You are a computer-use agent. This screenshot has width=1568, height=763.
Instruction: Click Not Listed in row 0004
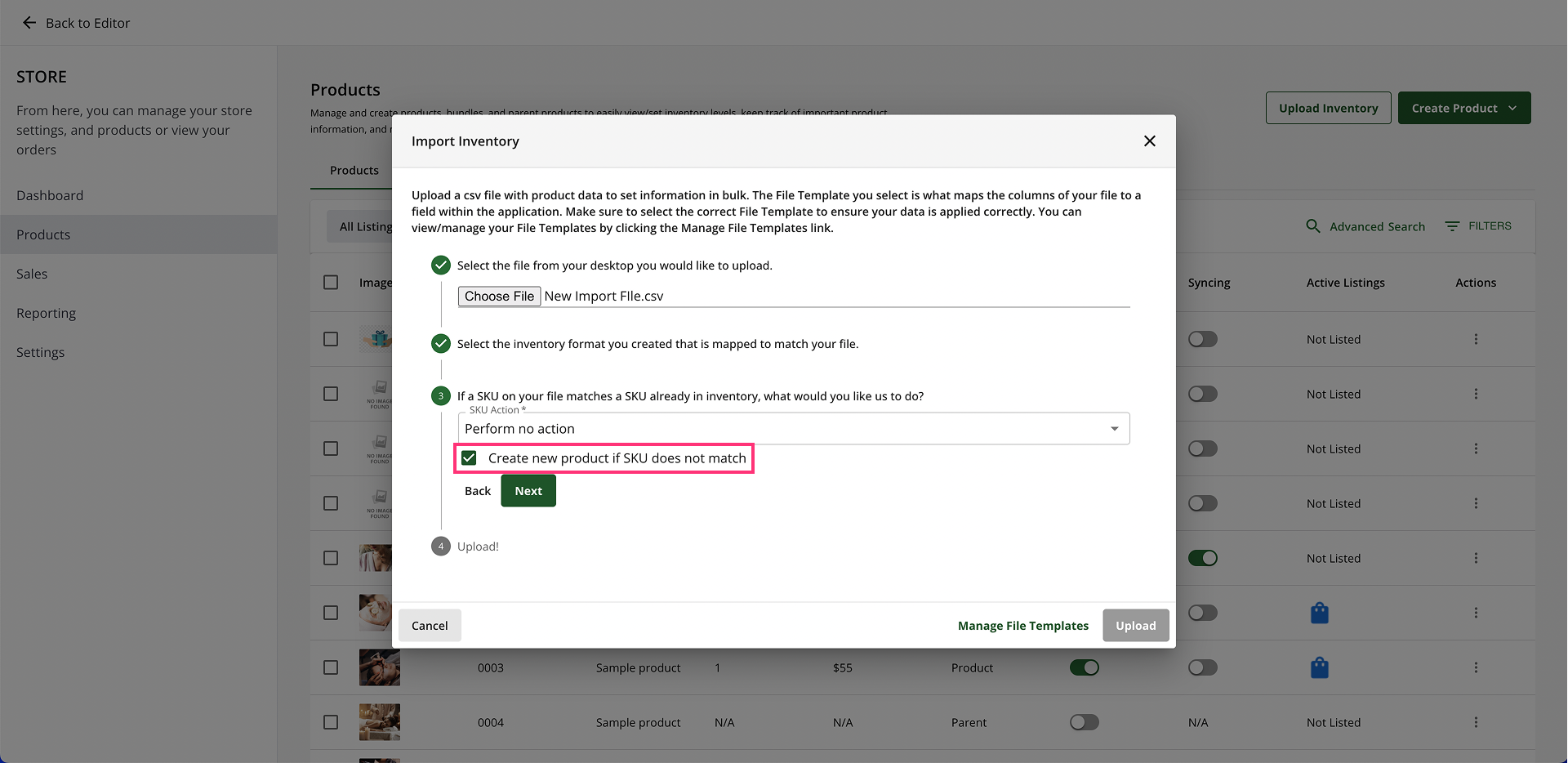click(x=1334, y=723)
